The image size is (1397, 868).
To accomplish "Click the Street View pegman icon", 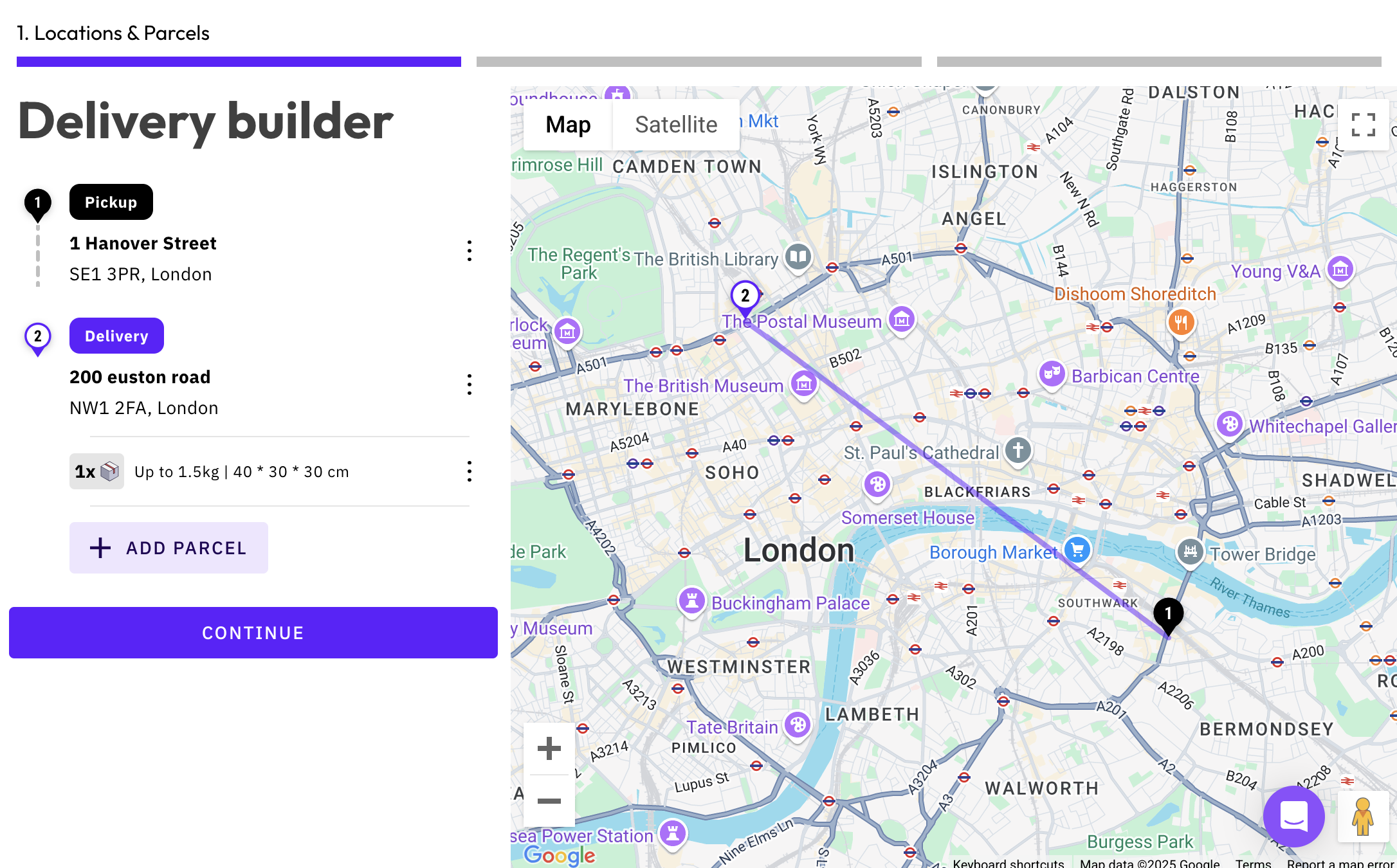I will click(x=1363, y=816).
